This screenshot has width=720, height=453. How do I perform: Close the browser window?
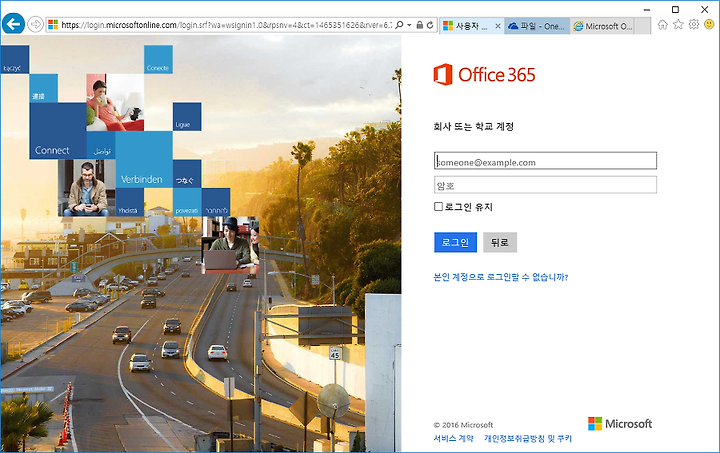point(704,9)
